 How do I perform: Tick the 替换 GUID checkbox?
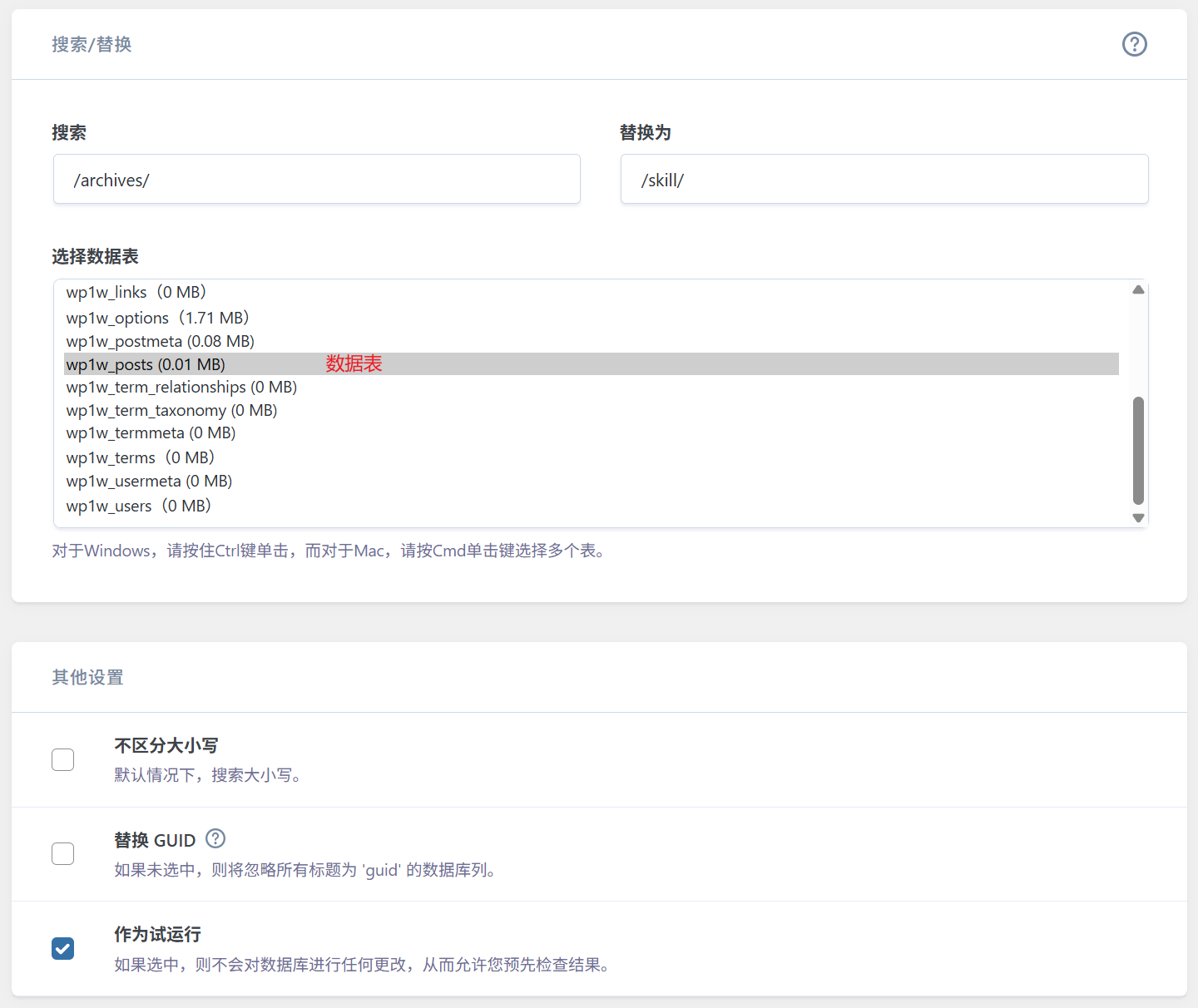click(x=63, y=853)
